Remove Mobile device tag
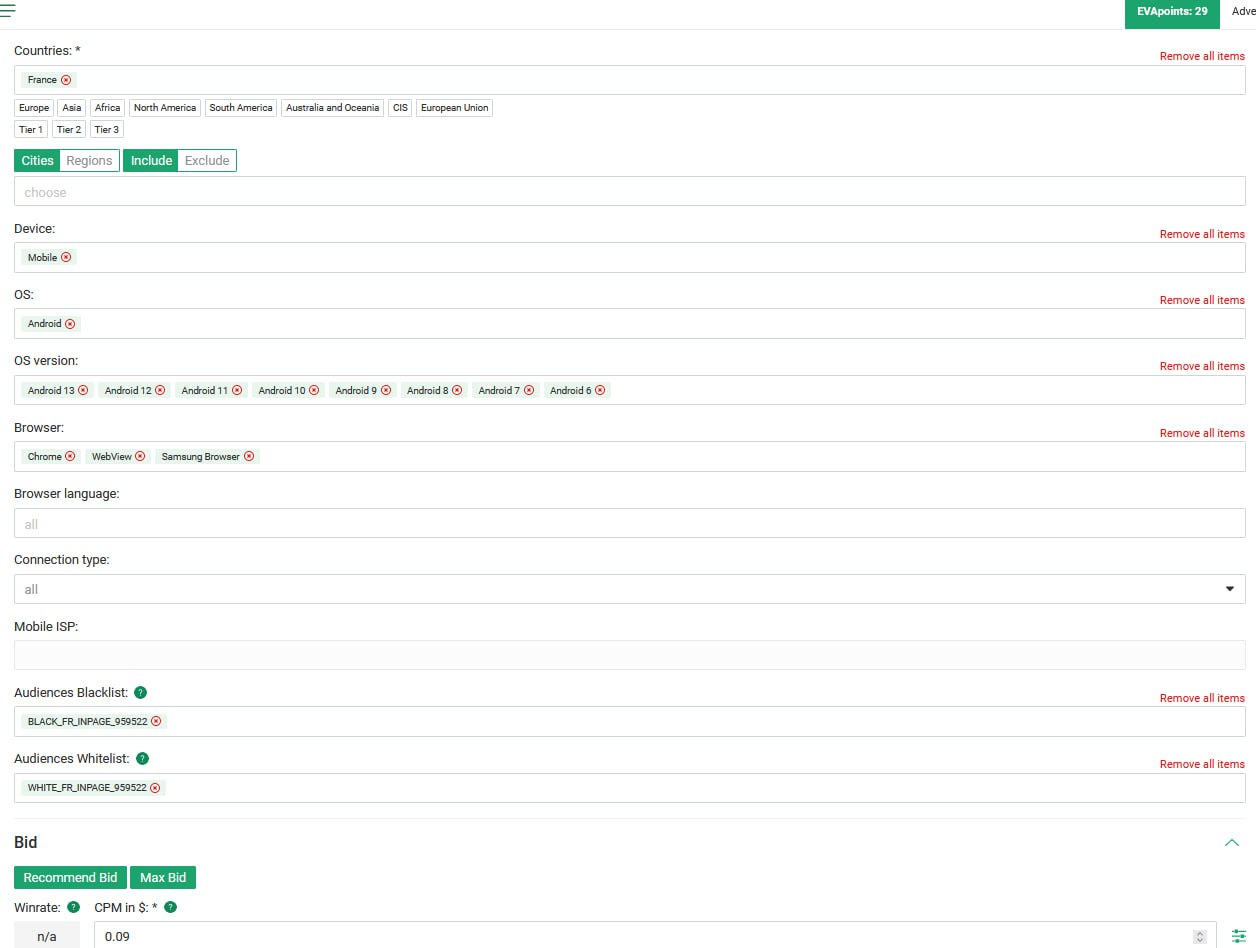1256x948 pixels. pyautogui.click(x=66, y=257)
